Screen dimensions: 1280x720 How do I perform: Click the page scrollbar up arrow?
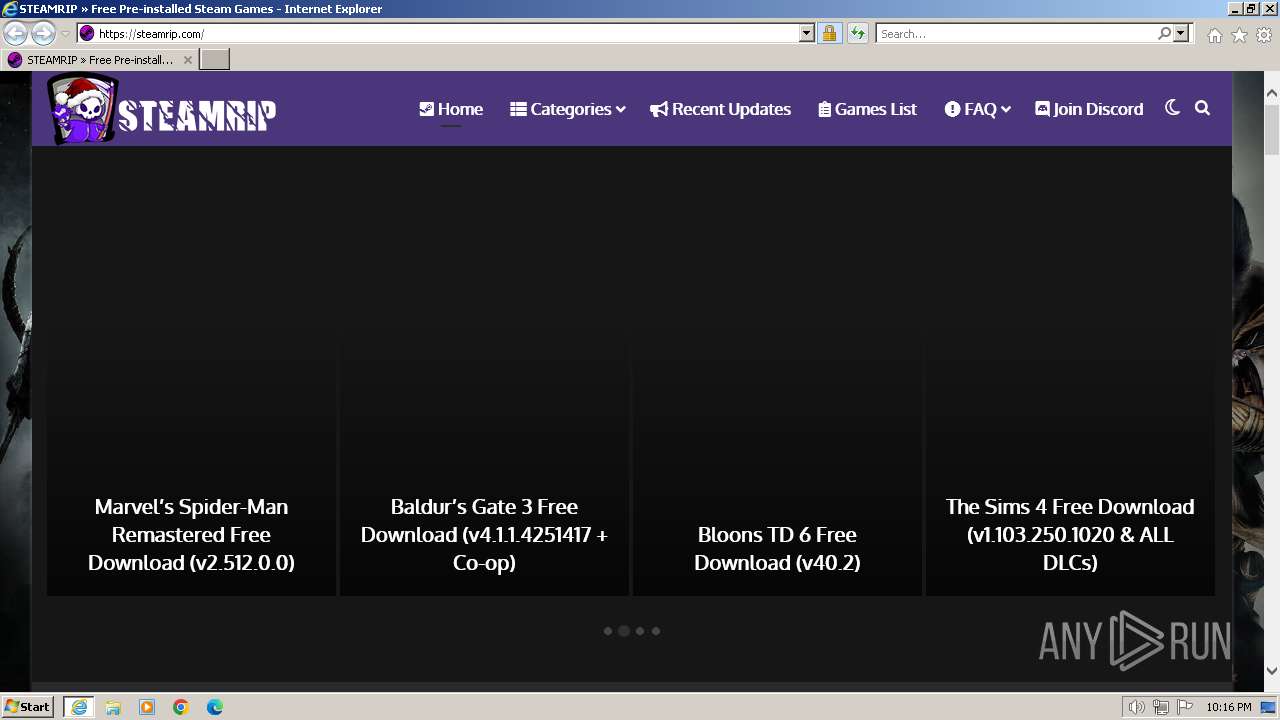click(1272, 94)
